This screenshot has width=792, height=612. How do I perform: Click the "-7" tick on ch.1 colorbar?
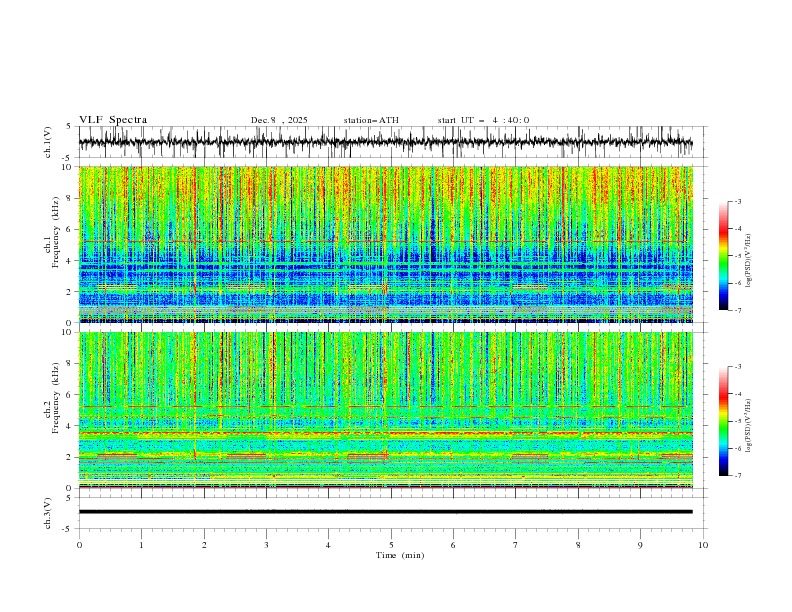738,311
